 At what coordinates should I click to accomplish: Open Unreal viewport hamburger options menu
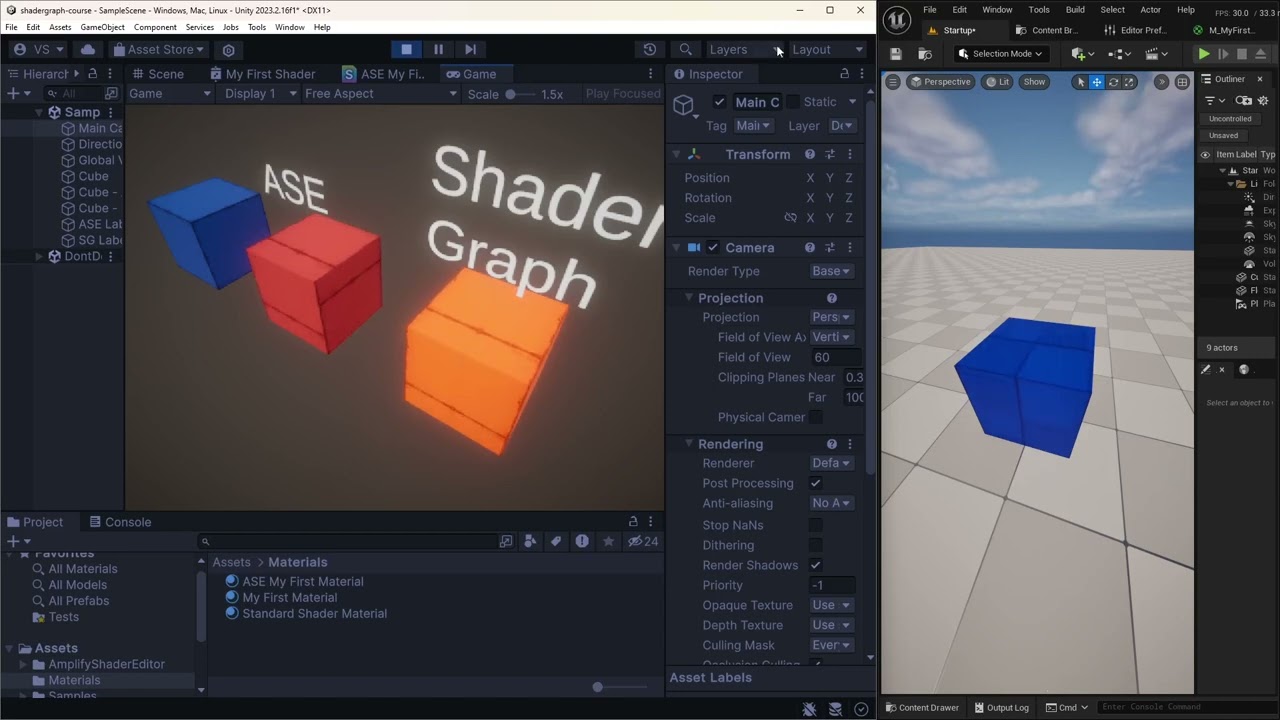click(x=893, y=82)
